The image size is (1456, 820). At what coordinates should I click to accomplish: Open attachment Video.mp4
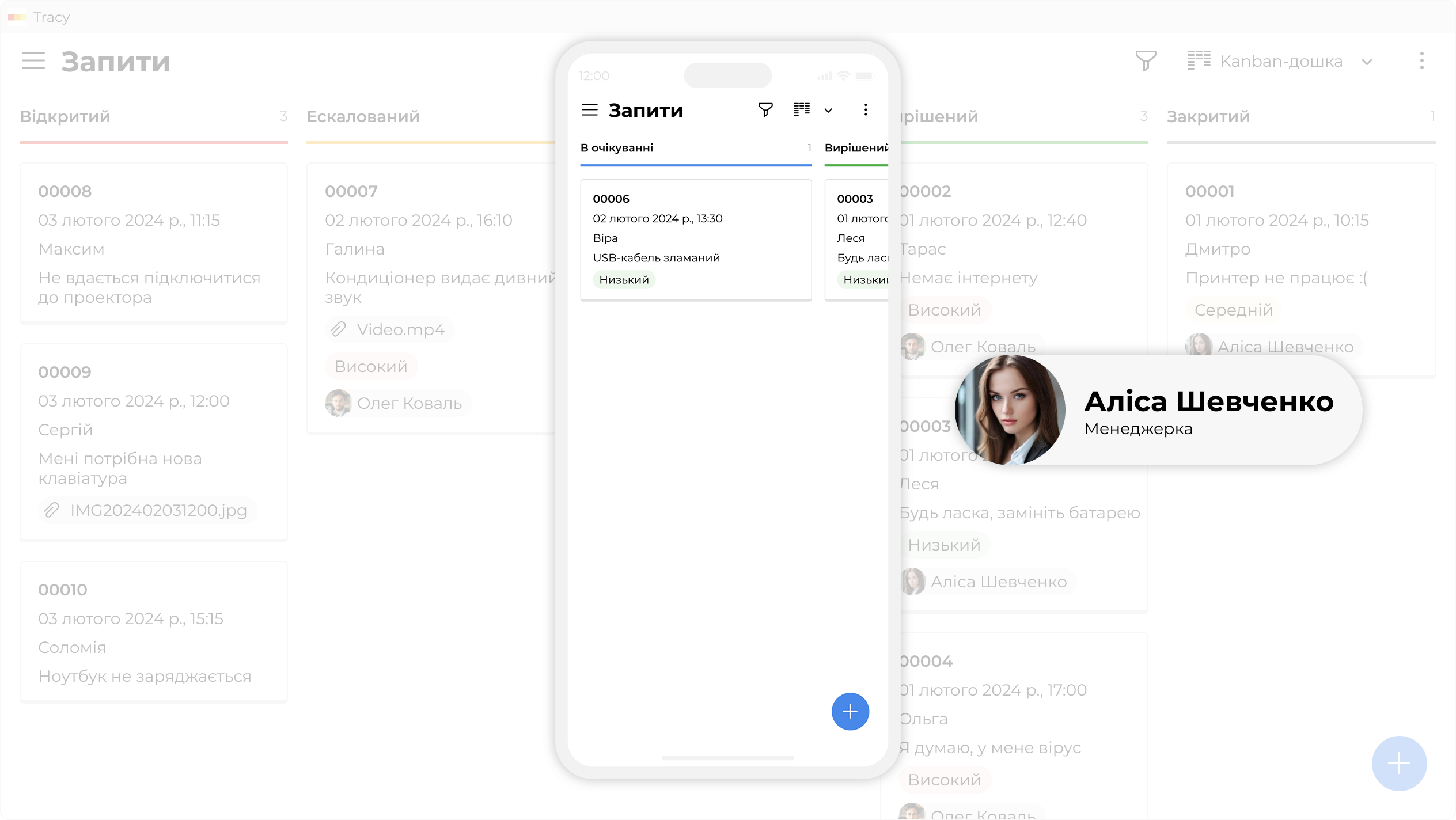(390, 330)
